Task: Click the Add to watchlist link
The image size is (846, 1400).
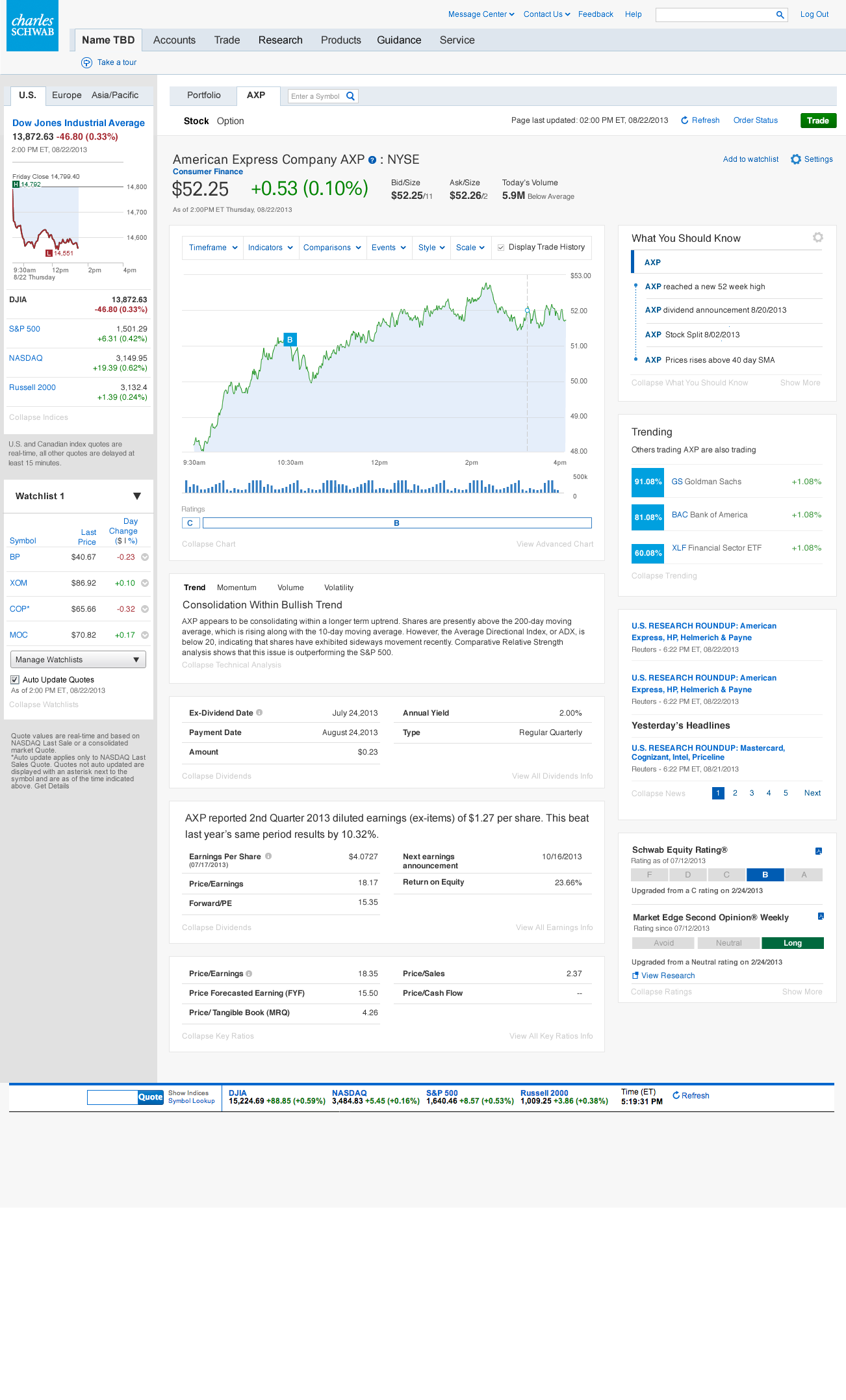Action: 750,159
